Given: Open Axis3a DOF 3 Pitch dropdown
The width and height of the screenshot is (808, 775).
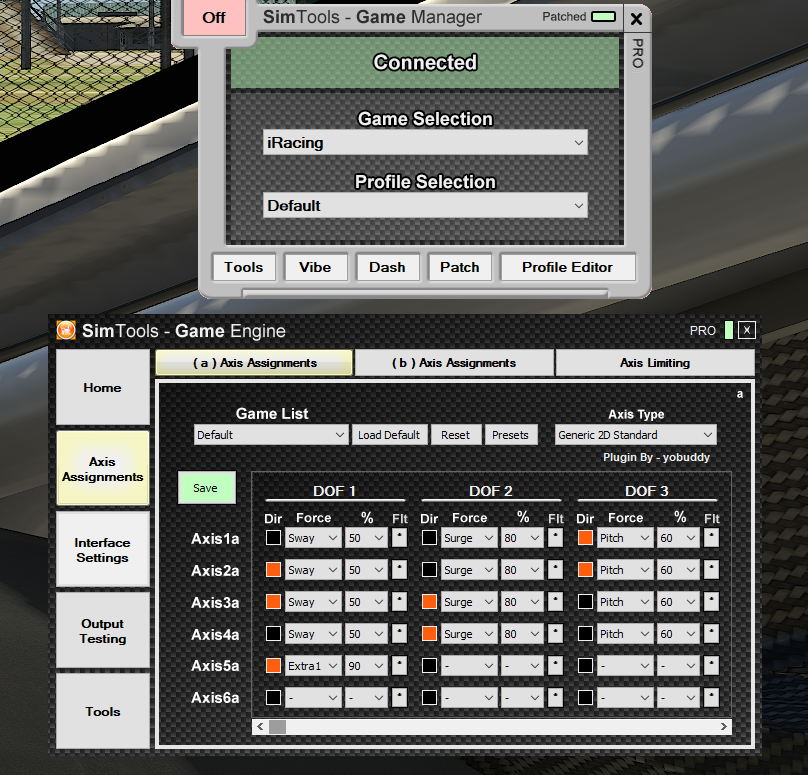Looking at the screenshot, I should coord(625,602).
